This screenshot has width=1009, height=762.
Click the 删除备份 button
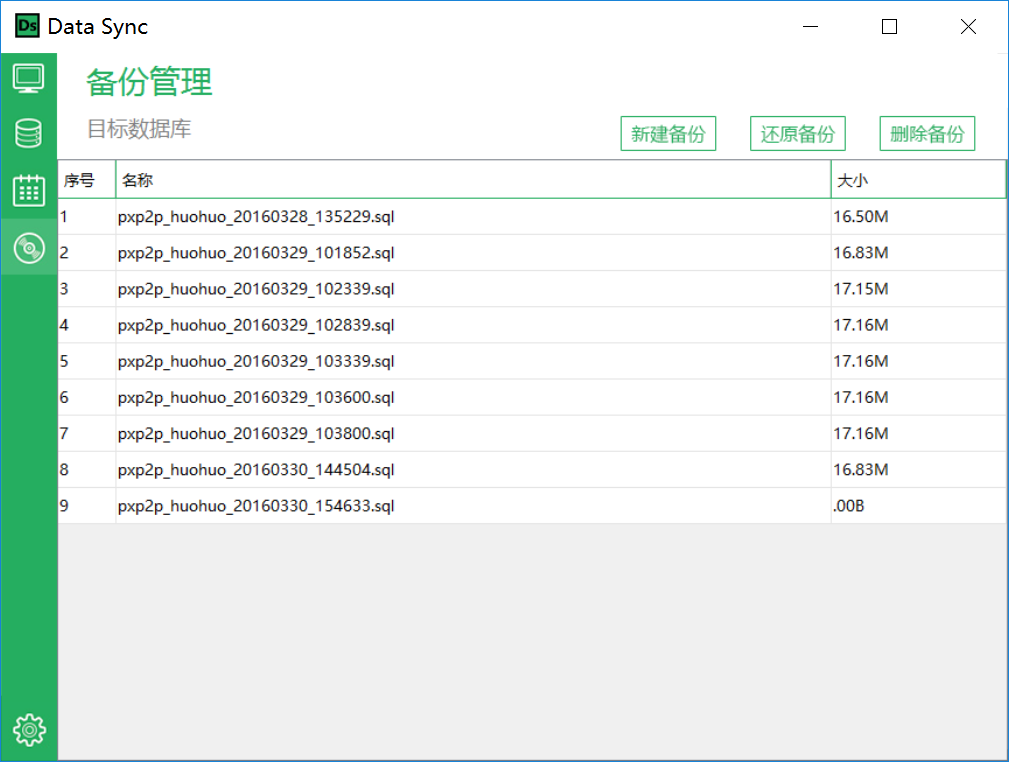[x=926, y=133]
